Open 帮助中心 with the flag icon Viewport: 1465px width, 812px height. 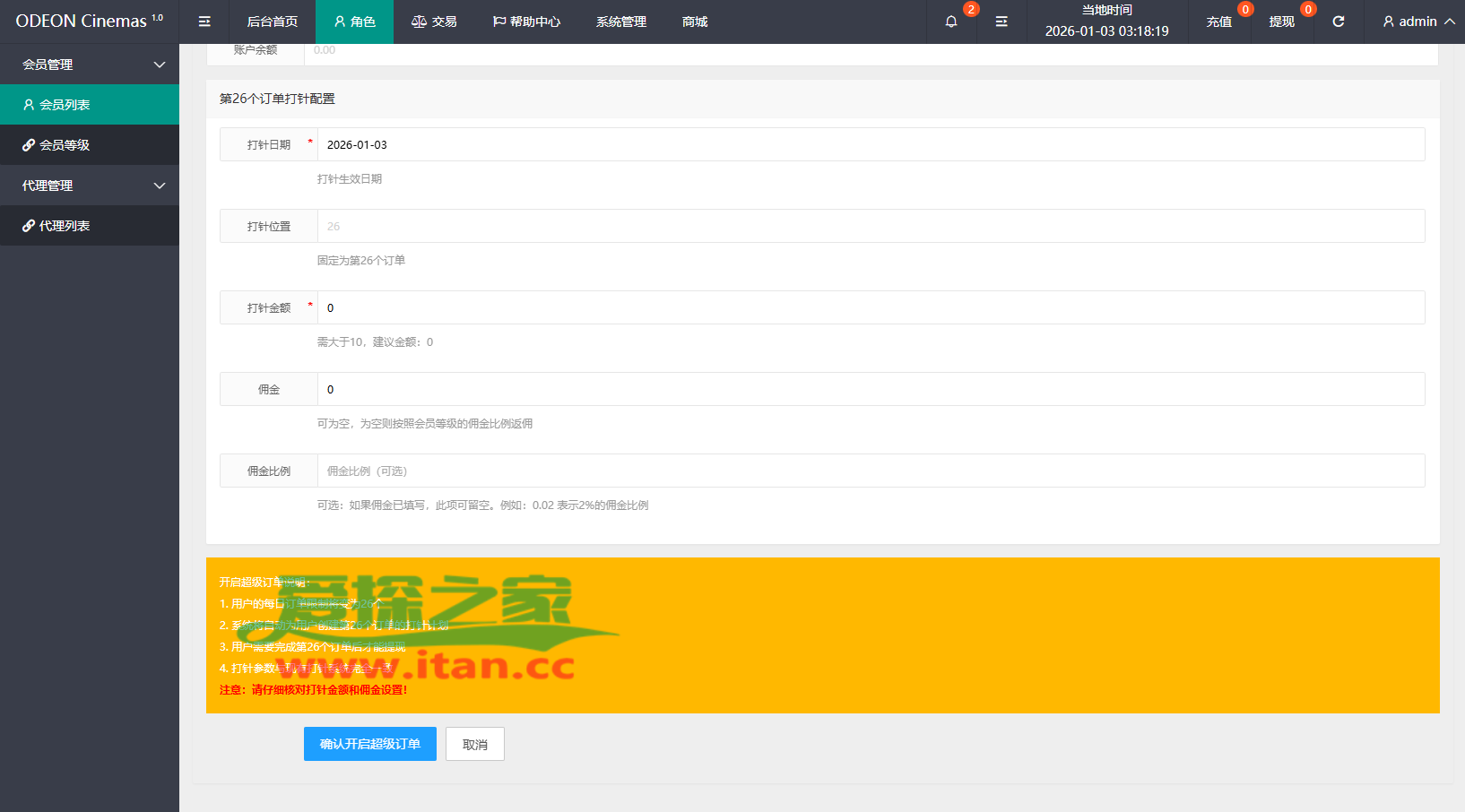(x=526, y=22)
